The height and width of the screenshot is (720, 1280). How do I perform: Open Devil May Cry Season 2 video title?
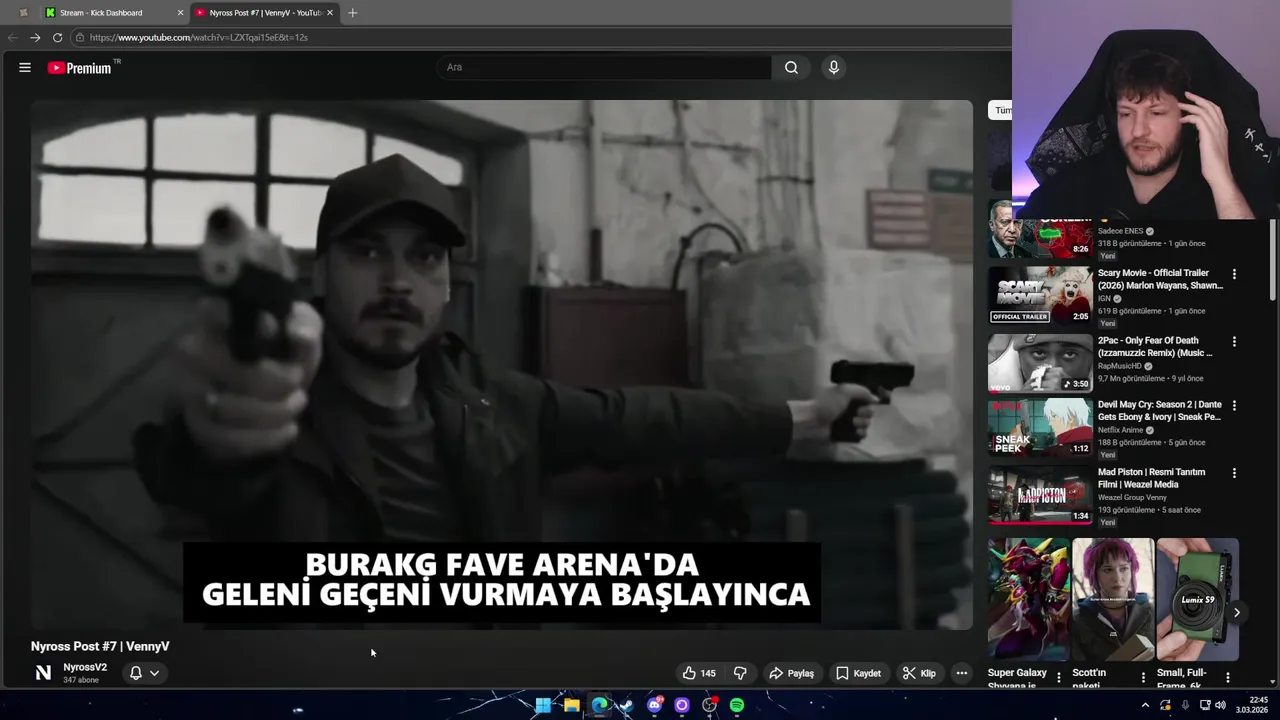click(1160, 410)
